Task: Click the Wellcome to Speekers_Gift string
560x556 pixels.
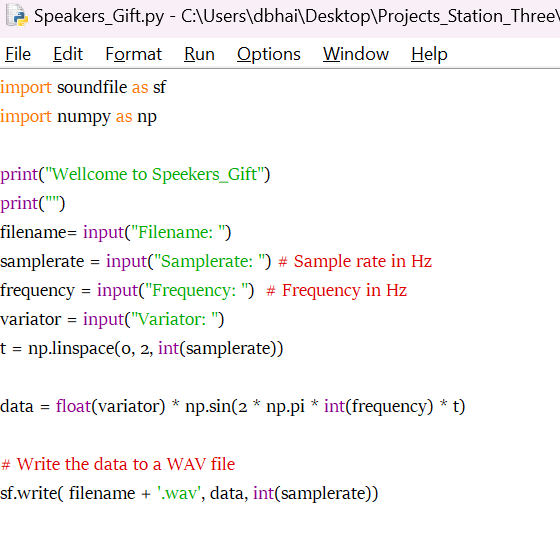Action: coord(154,175)
